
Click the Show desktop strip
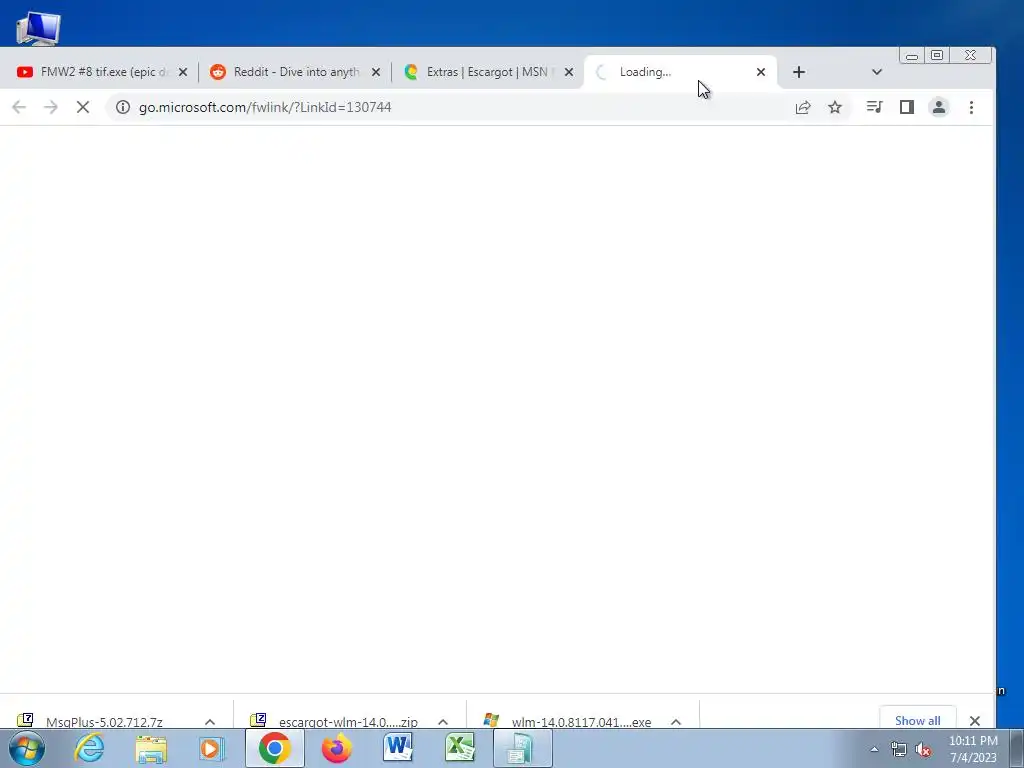(x=1017, y=749)
